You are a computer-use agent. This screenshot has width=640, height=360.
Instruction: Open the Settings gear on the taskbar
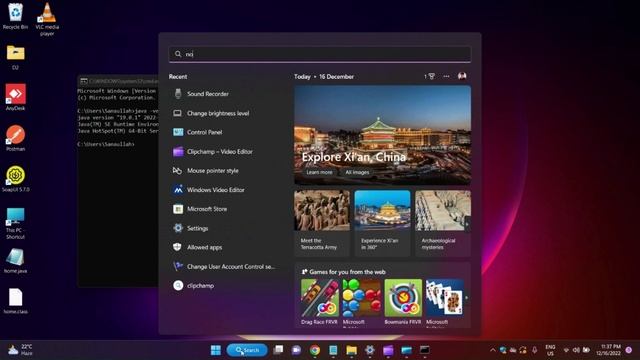tap(370, 350)
